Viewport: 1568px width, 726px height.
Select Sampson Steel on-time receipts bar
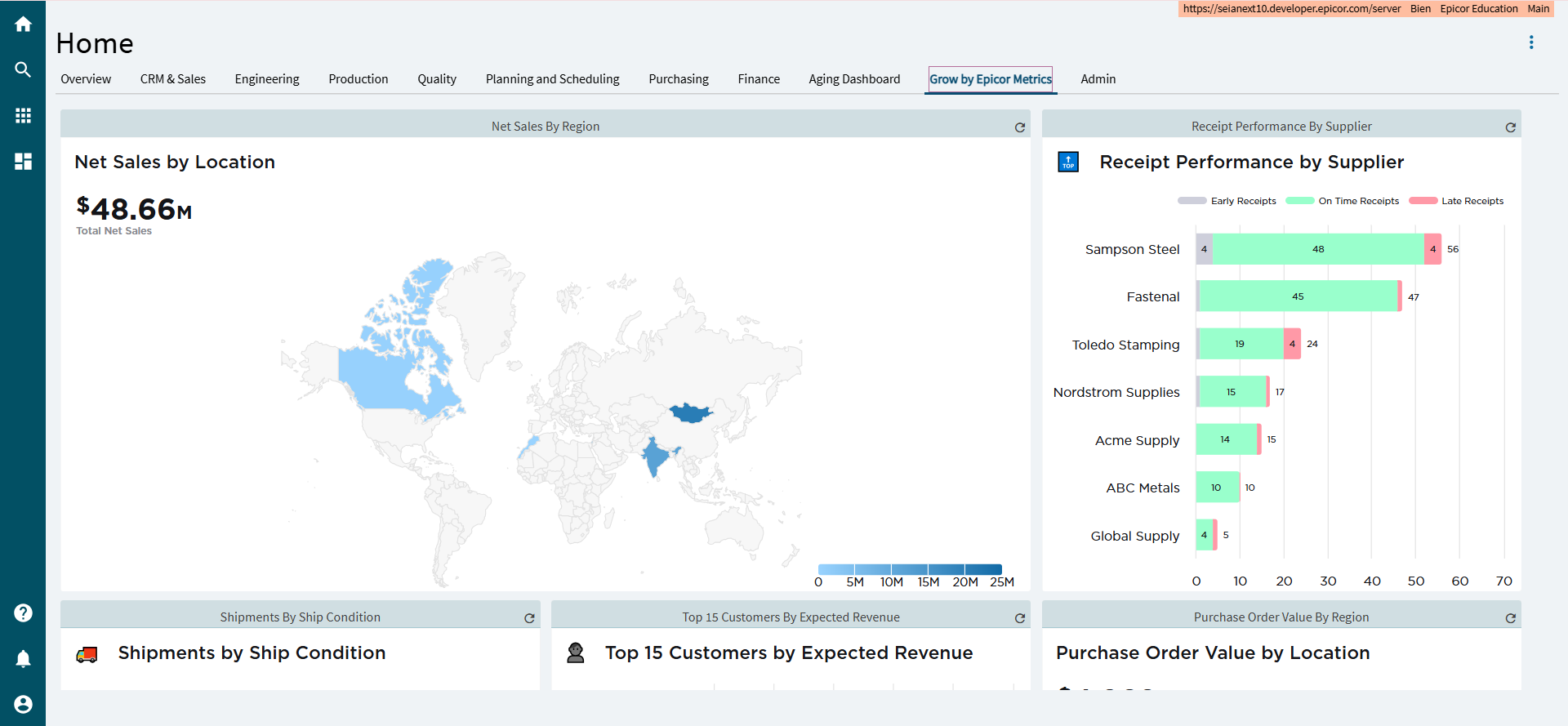tap(1318, 249)
